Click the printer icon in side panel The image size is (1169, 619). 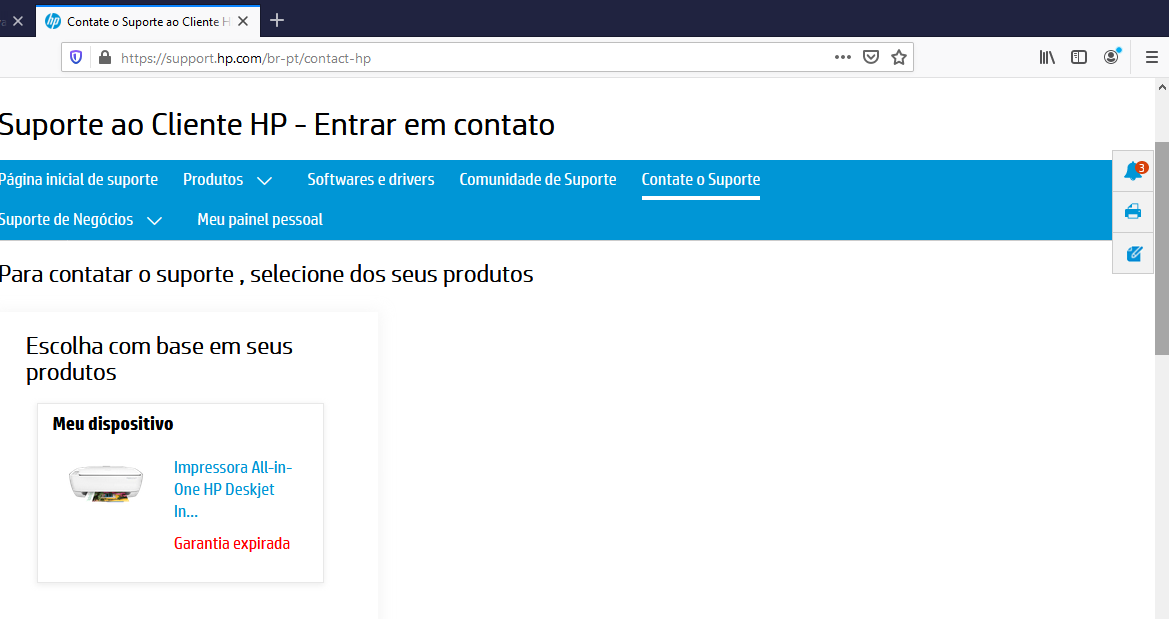point(1133,212)
